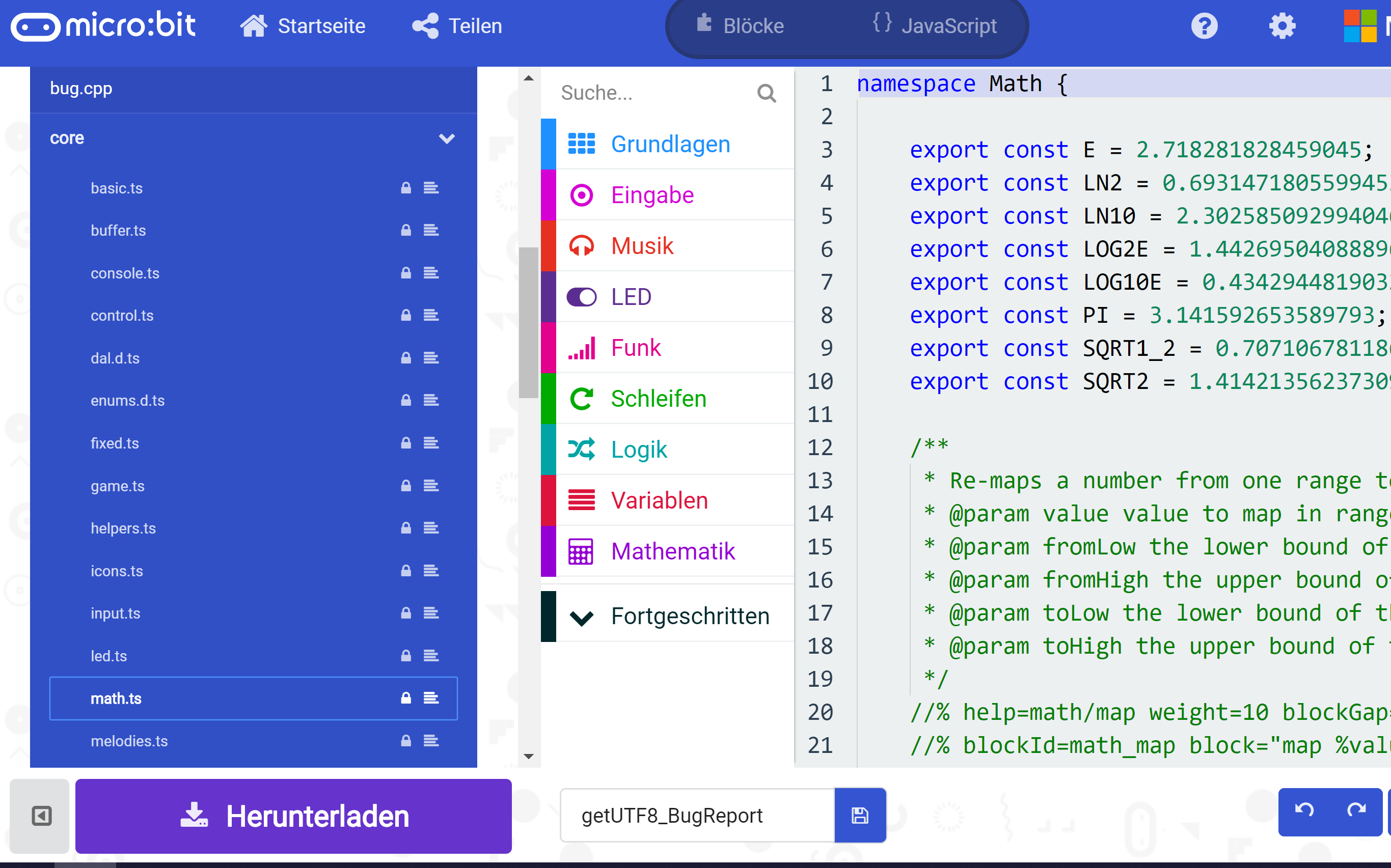This screenshot has height=868, width=1391.
Task: Click the micro:bit logo
Action: (103, 25)
